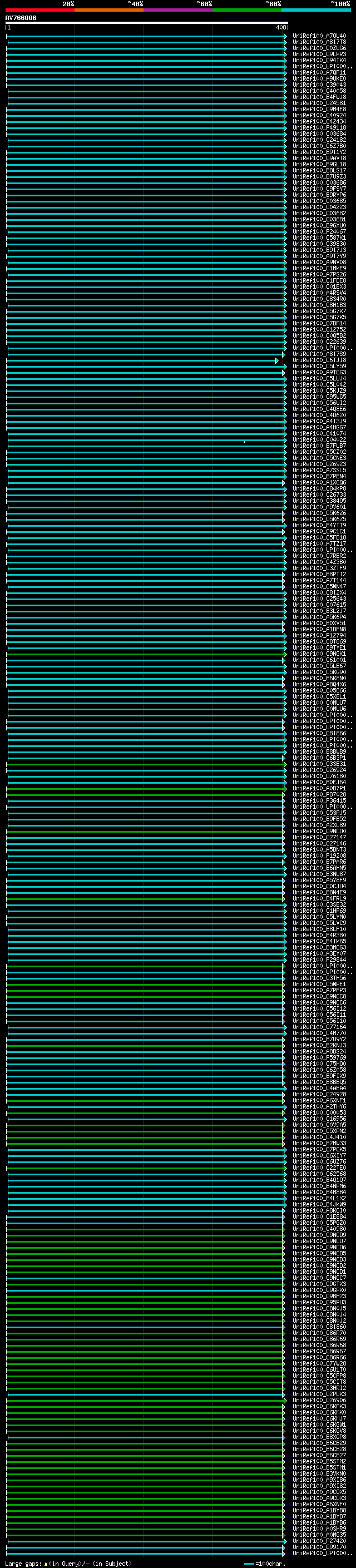This screenshot has width=356, height=1568.
Task: Click the label UniRef100_Q05866
Action: 319,690
